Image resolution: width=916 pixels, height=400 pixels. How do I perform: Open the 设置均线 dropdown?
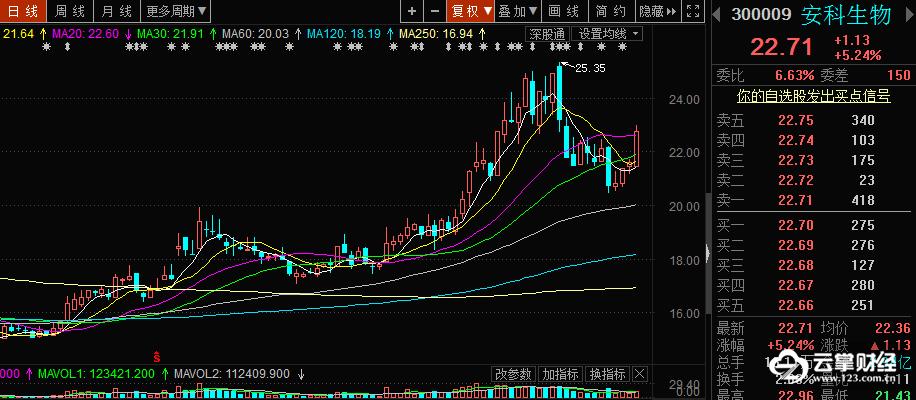[609, 34]
